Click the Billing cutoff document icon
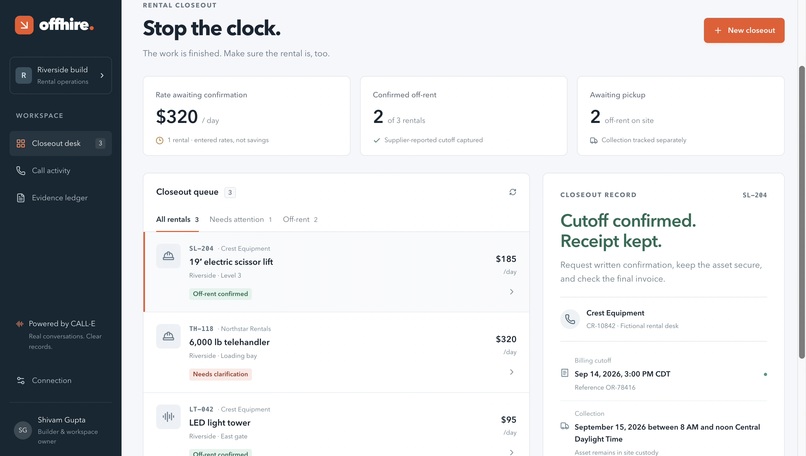806x456 pixels. (564, 373)
